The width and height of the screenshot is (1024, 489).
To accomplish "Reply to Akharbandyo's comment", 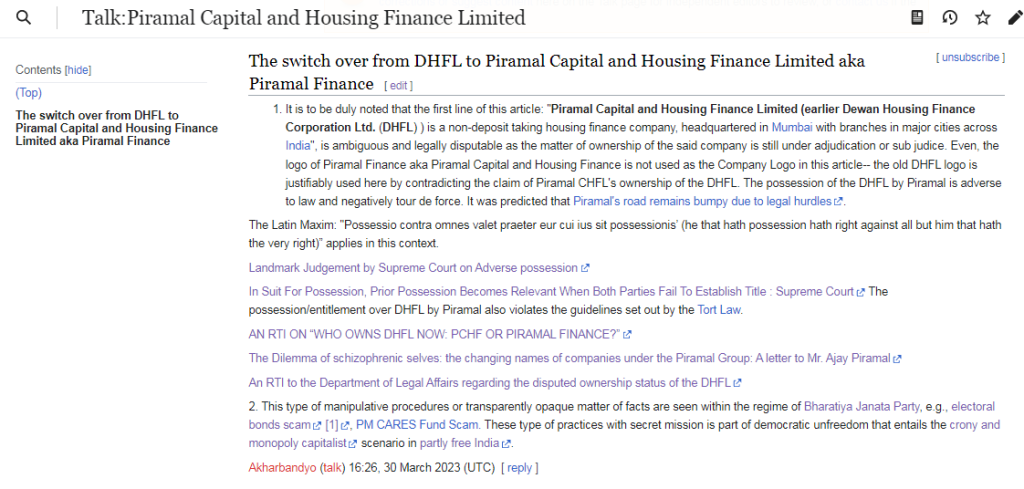I will (519, 467).
